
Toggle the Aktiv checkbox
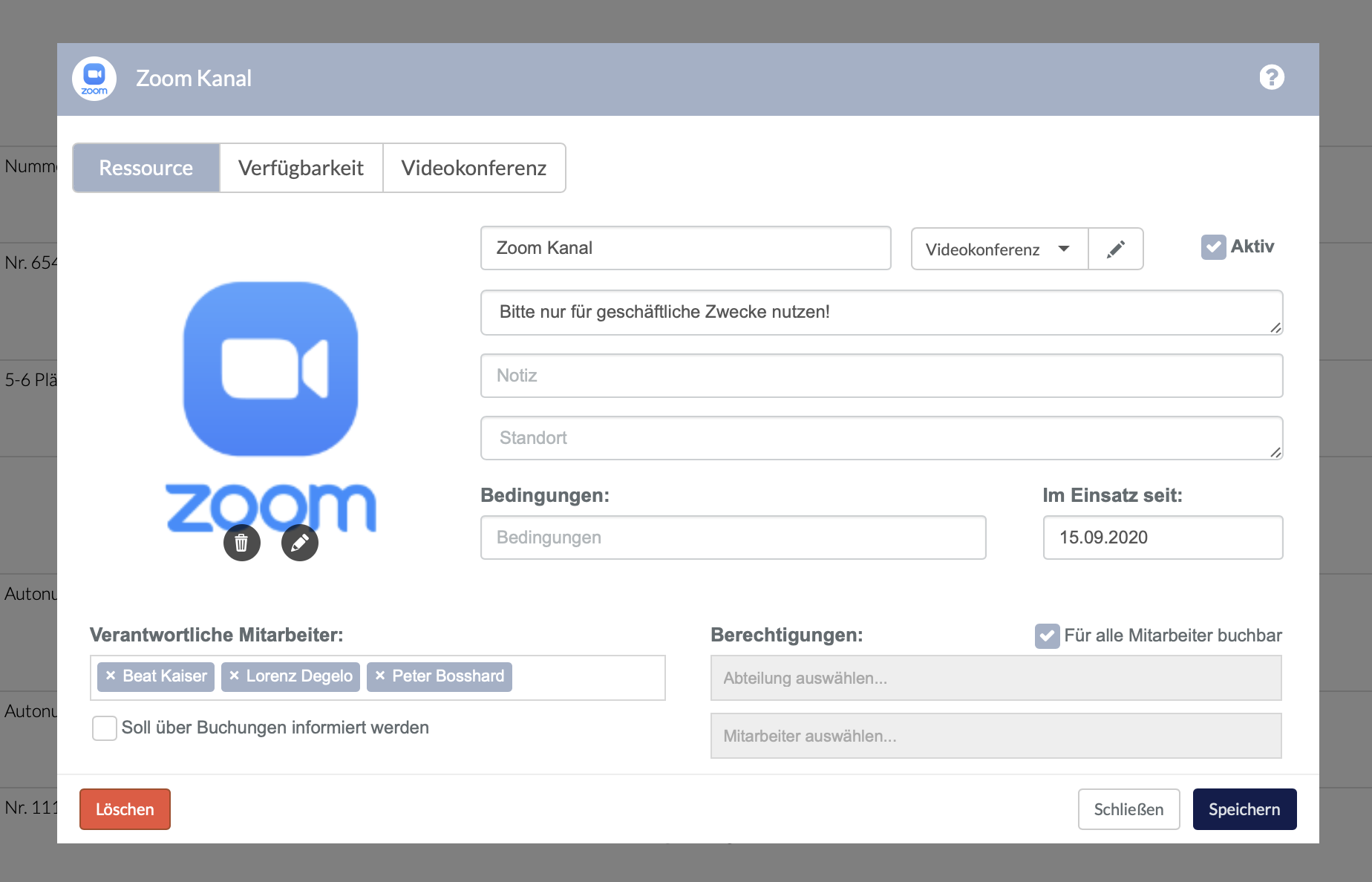point(1213,247)
